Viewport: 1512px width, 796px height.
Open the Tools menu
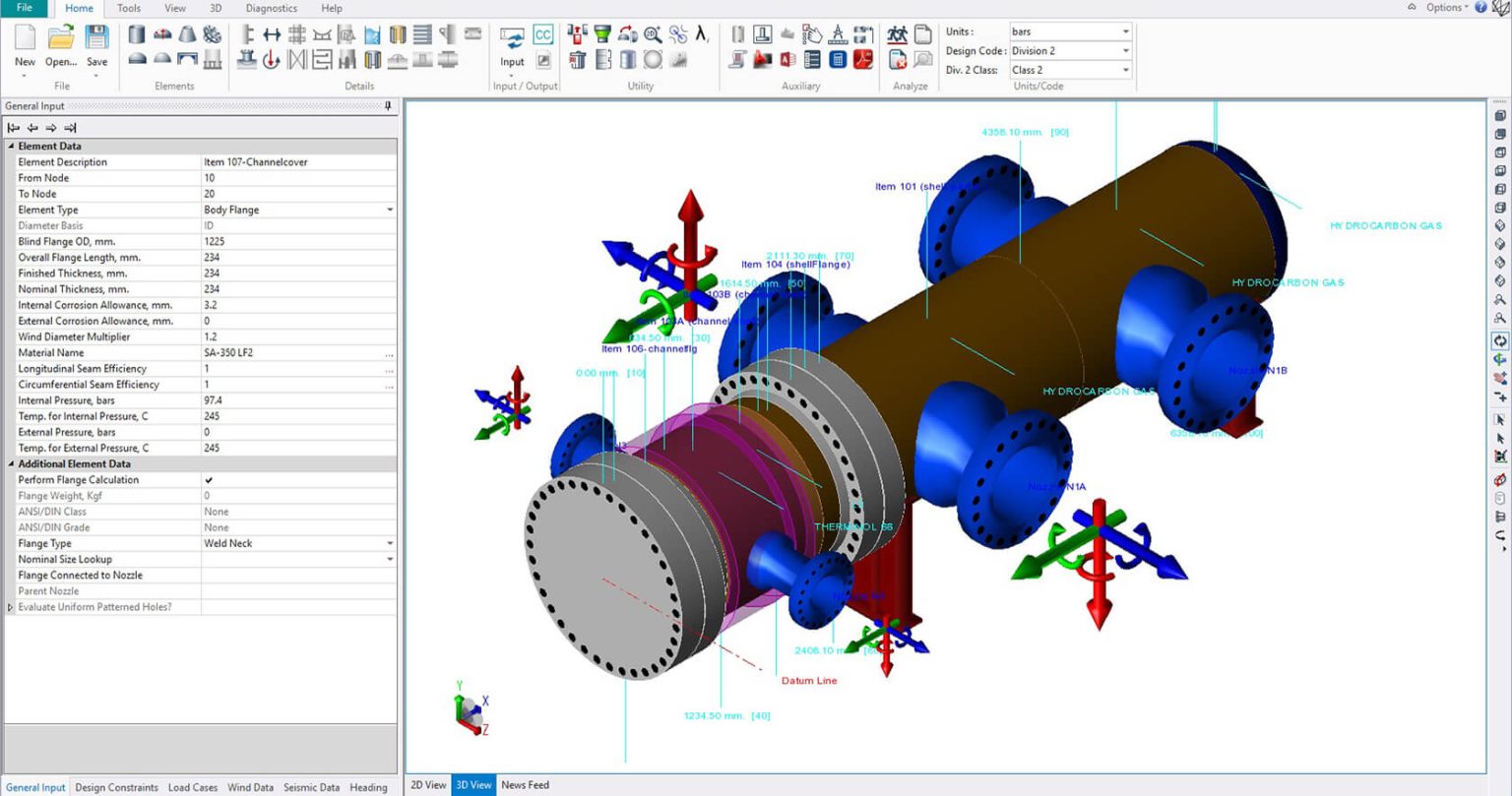point(128,8)
